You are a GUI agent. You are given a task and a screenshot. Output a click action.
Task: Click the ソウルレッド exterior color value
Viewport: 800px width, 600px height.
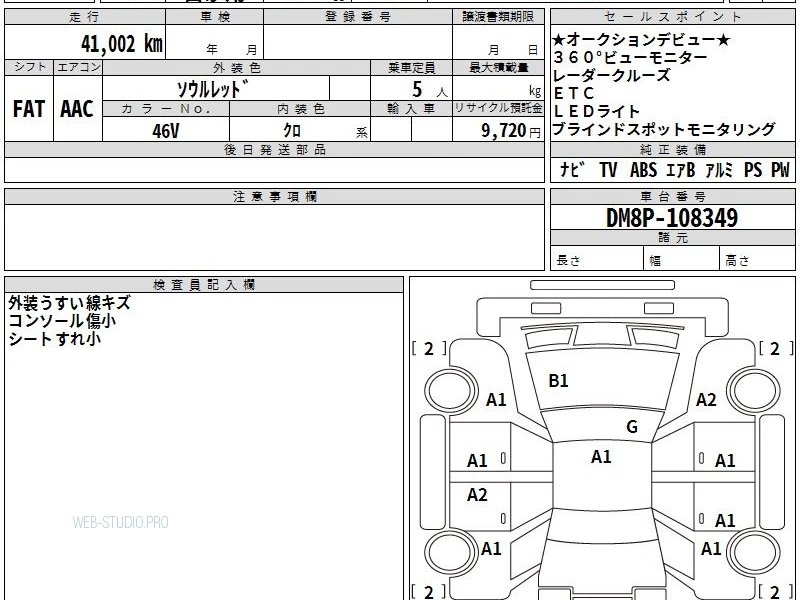(x=213, y=89)
